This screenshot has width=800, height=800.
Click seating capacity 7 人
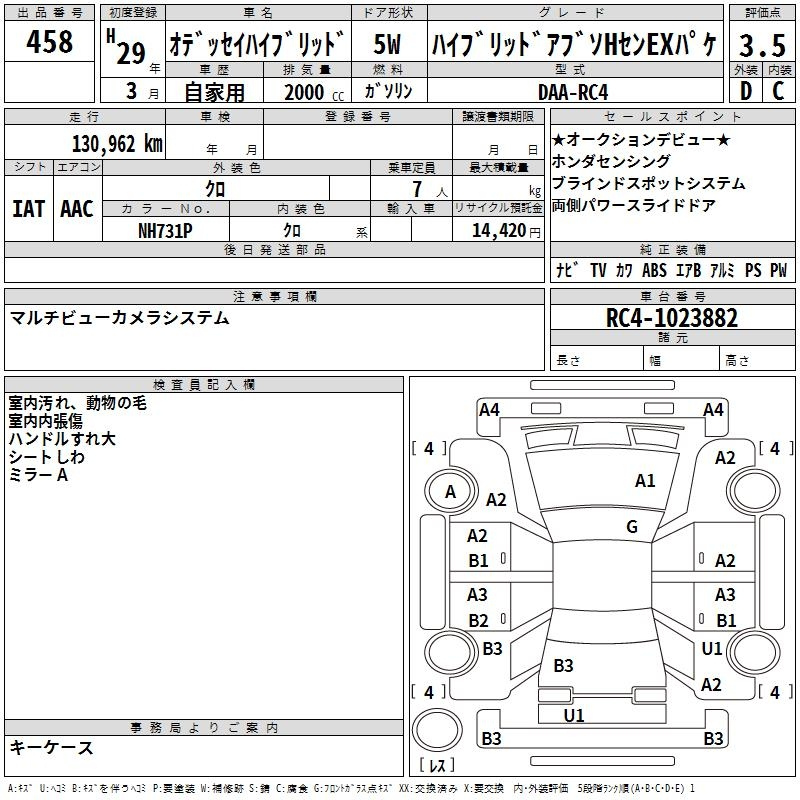(x=430, y=189)
